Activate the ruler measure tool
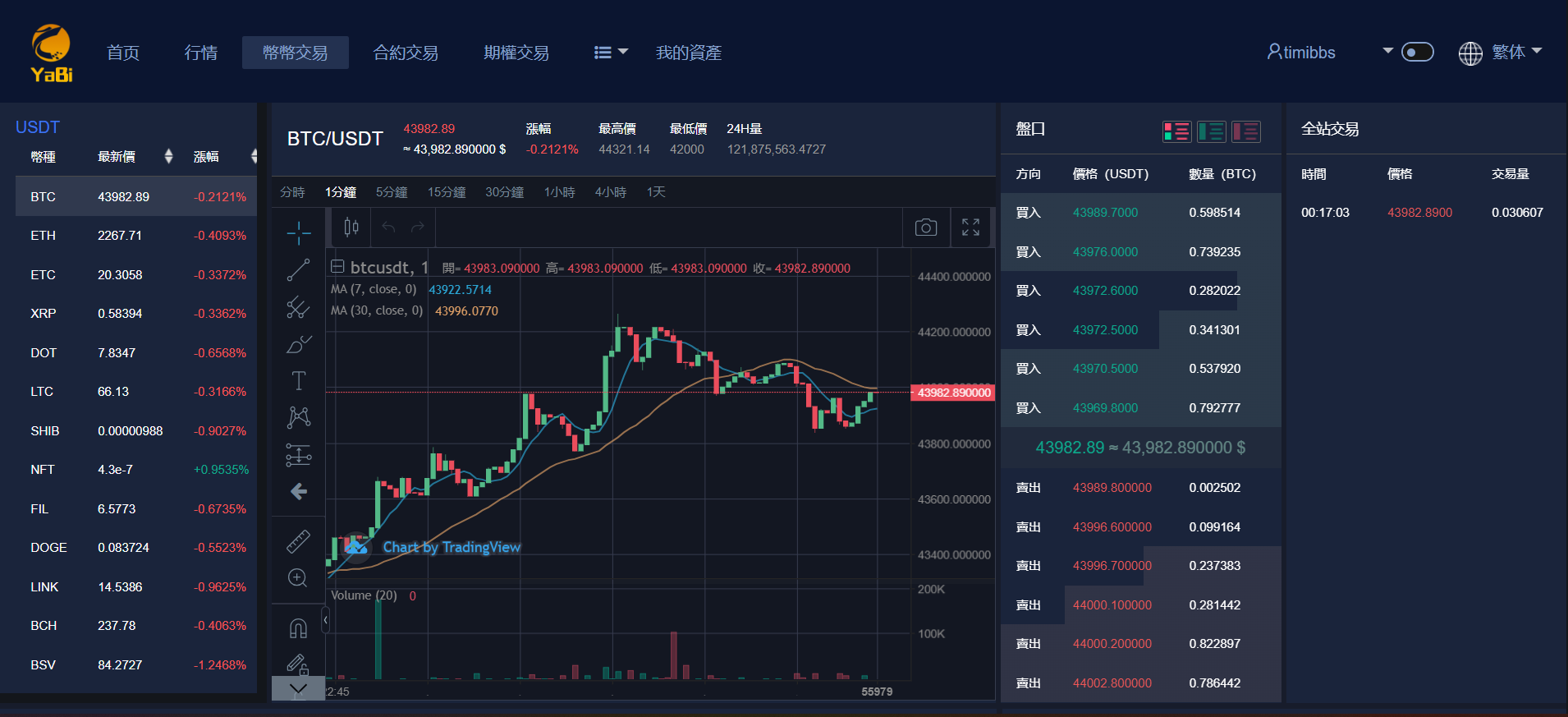 coord(298,541)
